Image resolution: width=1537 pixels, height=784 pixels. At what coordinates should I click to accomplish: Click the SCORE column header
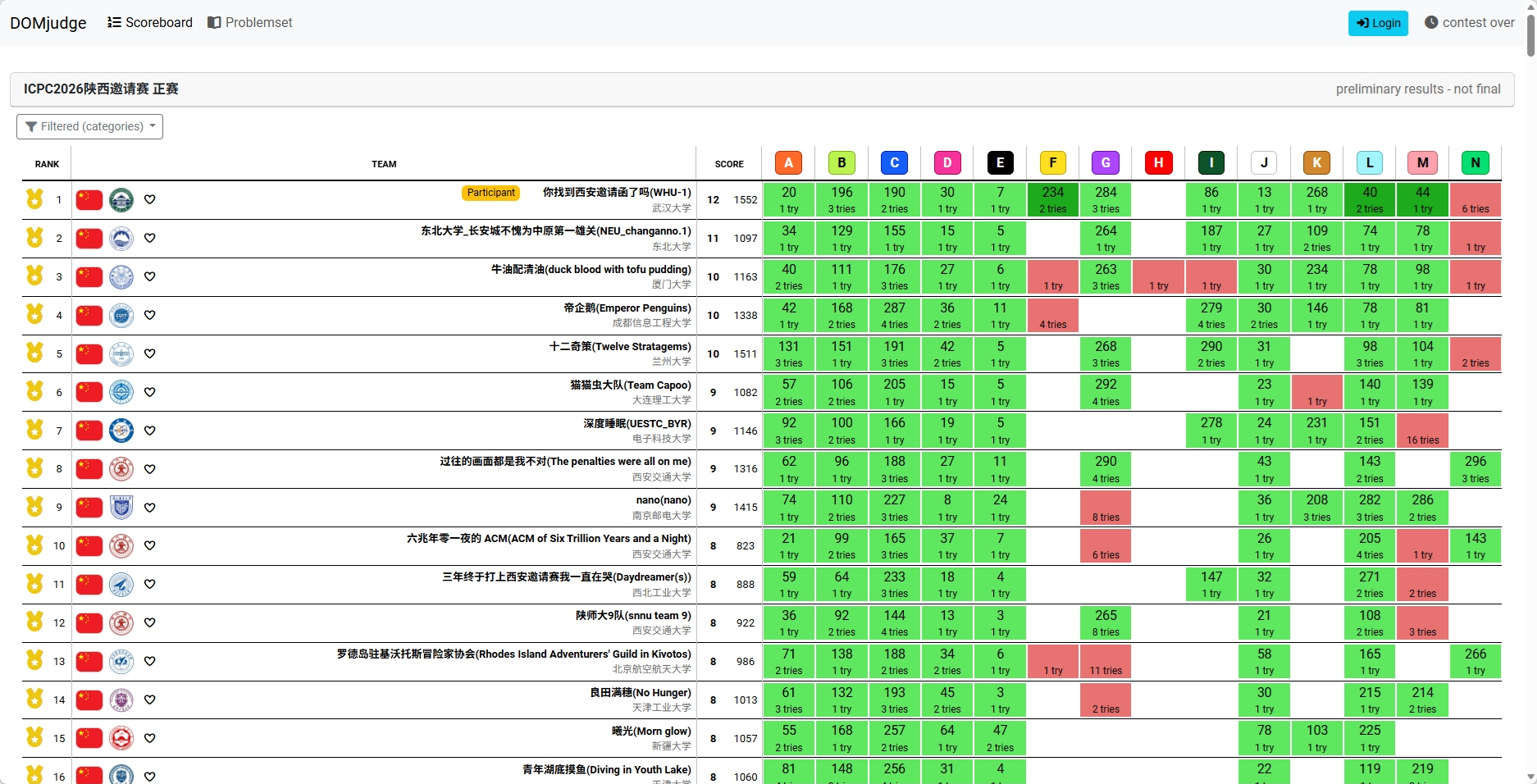tap(729, 164)
